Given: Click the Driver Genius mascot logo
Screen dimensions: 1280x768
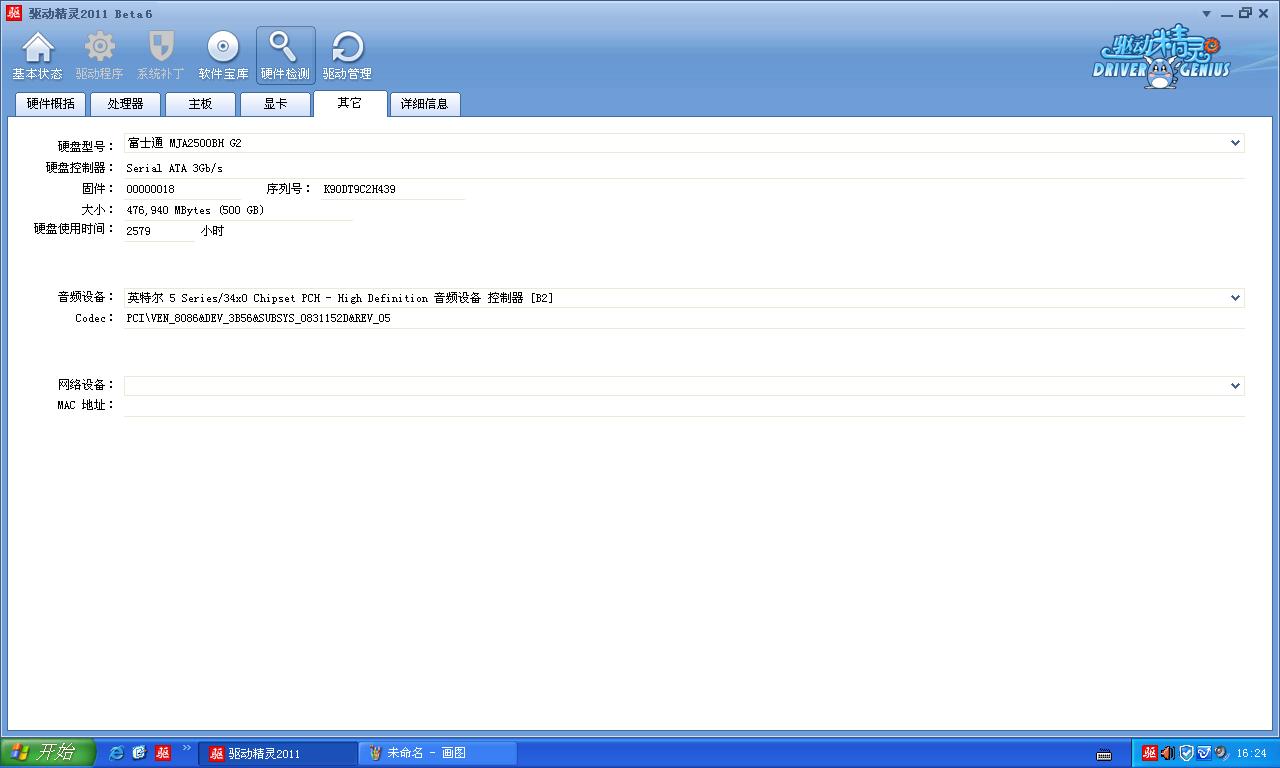Looking at the screenshot, I should (1160, 58).
